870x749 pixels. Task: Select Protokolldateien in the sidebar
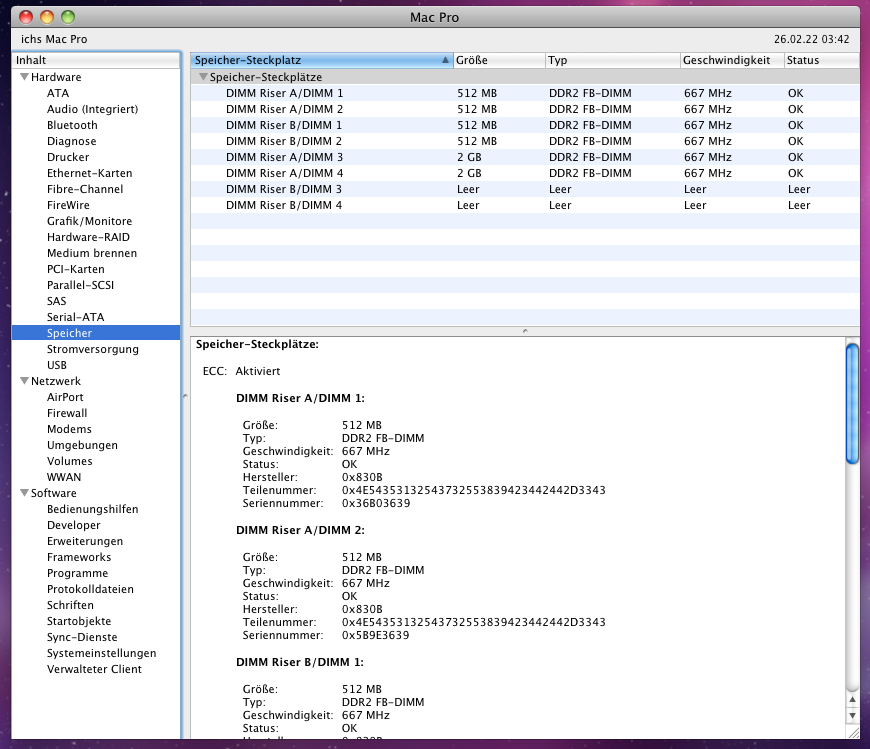point(90,589)
